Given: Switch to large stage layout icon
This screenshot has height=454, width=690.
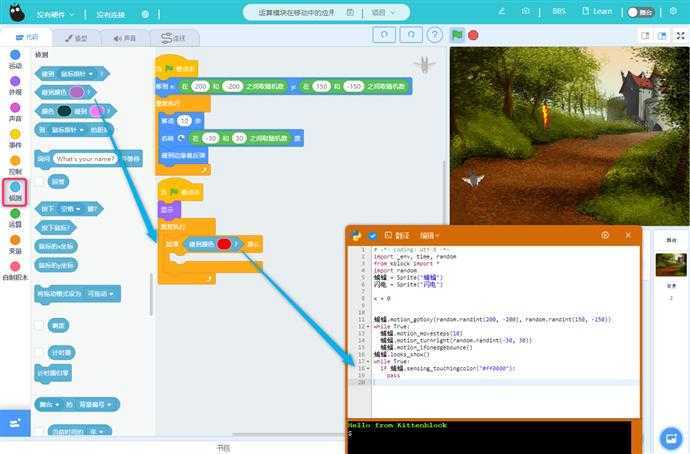Looking at the screenshot, I should coord(662,36).
